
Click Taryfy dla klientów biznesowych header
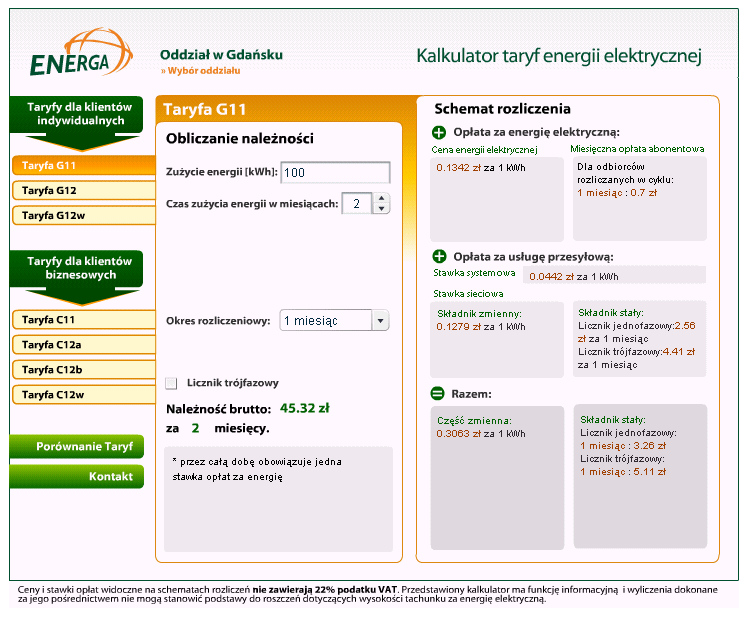(x=77, y=268)
